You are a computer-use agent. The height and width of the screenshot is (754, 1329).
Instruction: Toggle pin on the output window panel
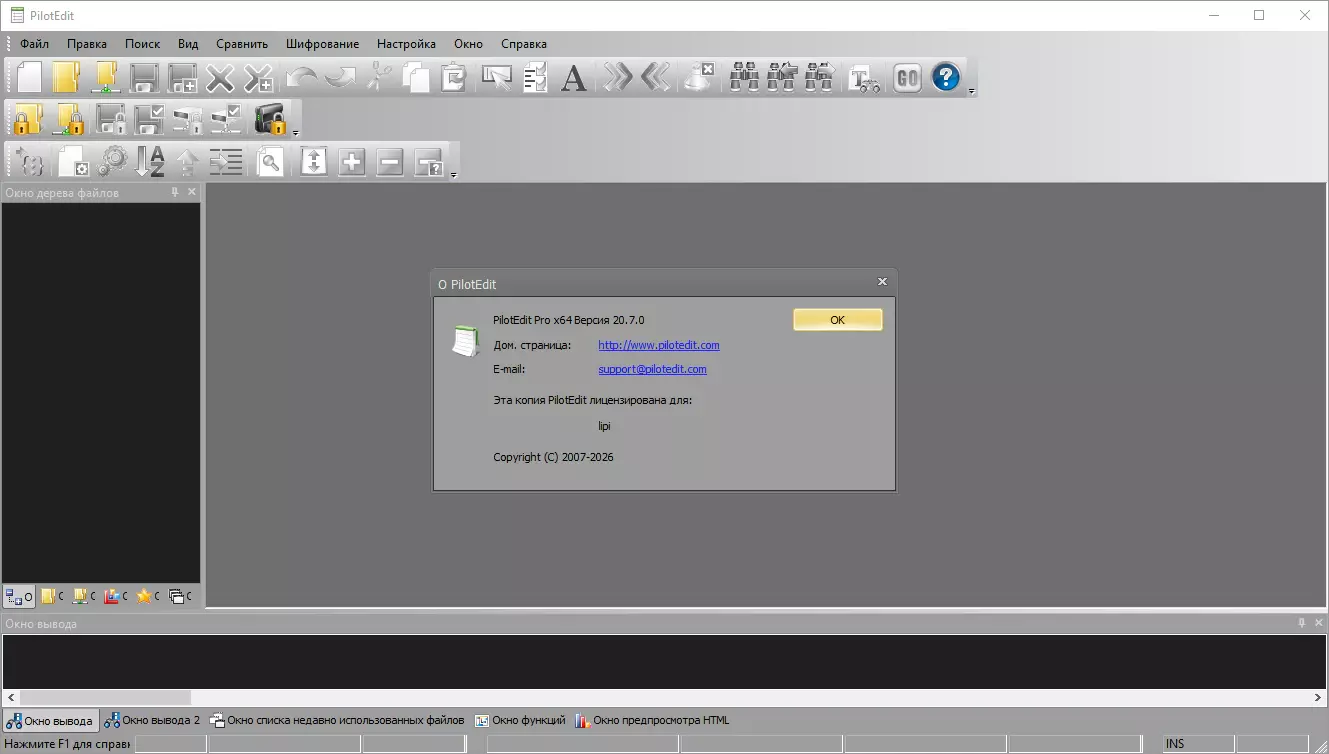1301,623
